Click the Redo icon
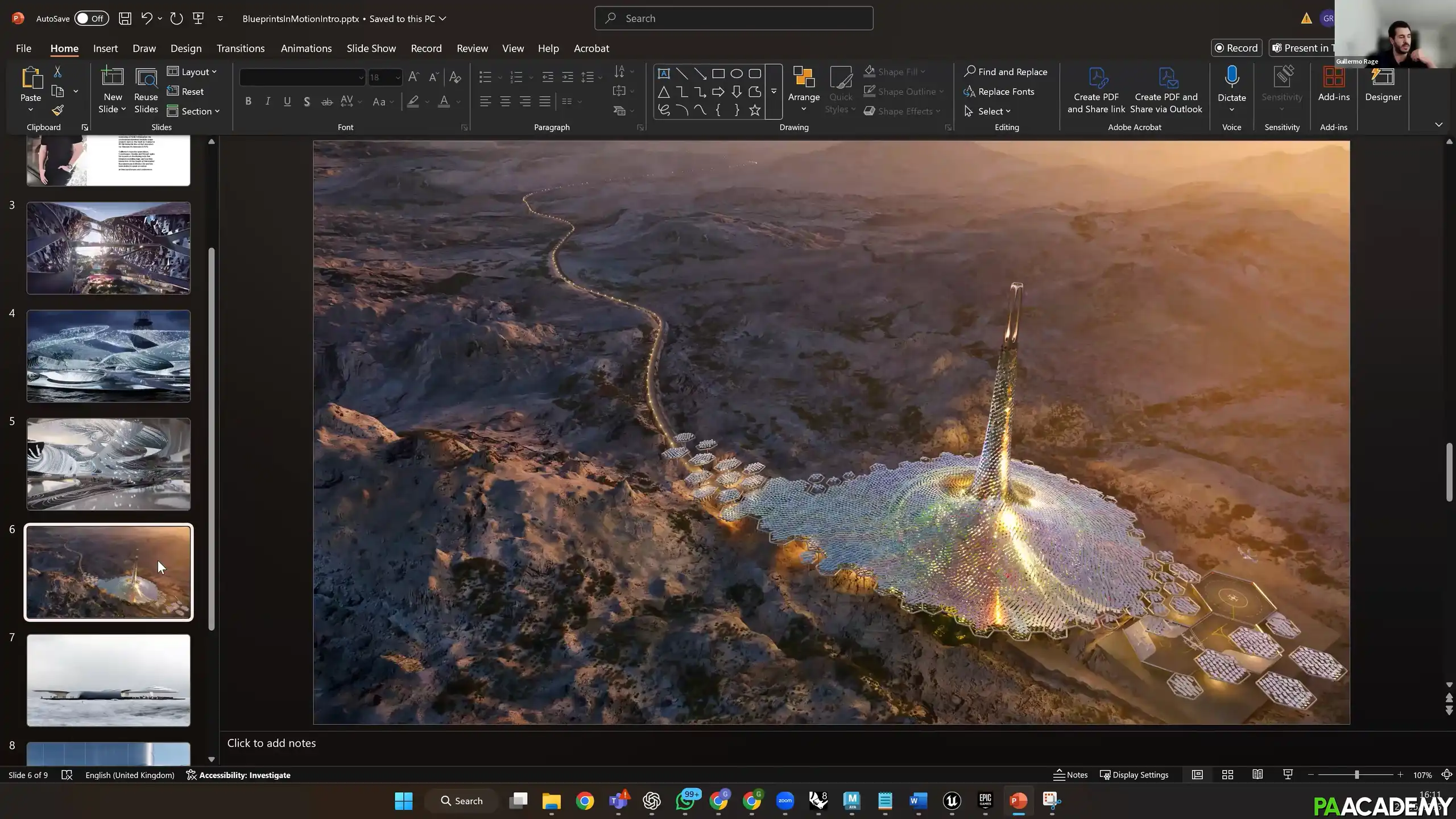This screenshot has width=1456, height=819. pyautogui.click(x=176, y=18)
